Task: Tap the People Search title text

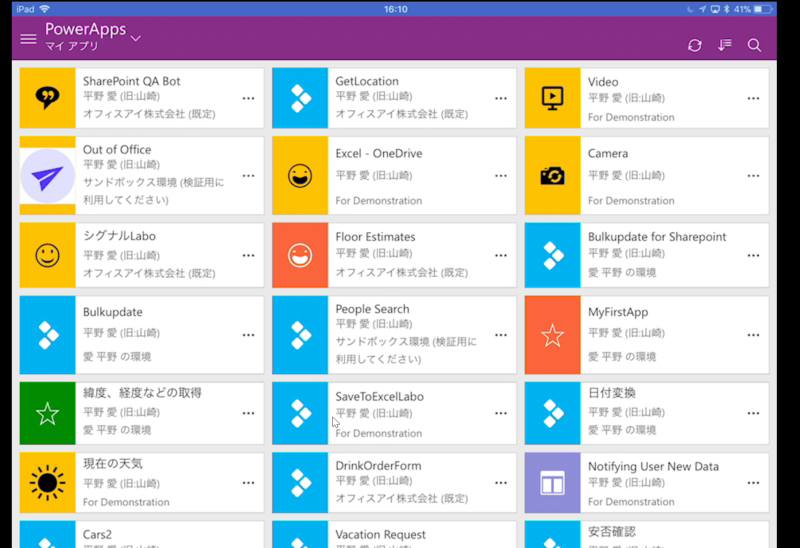Action: point(372,309)
